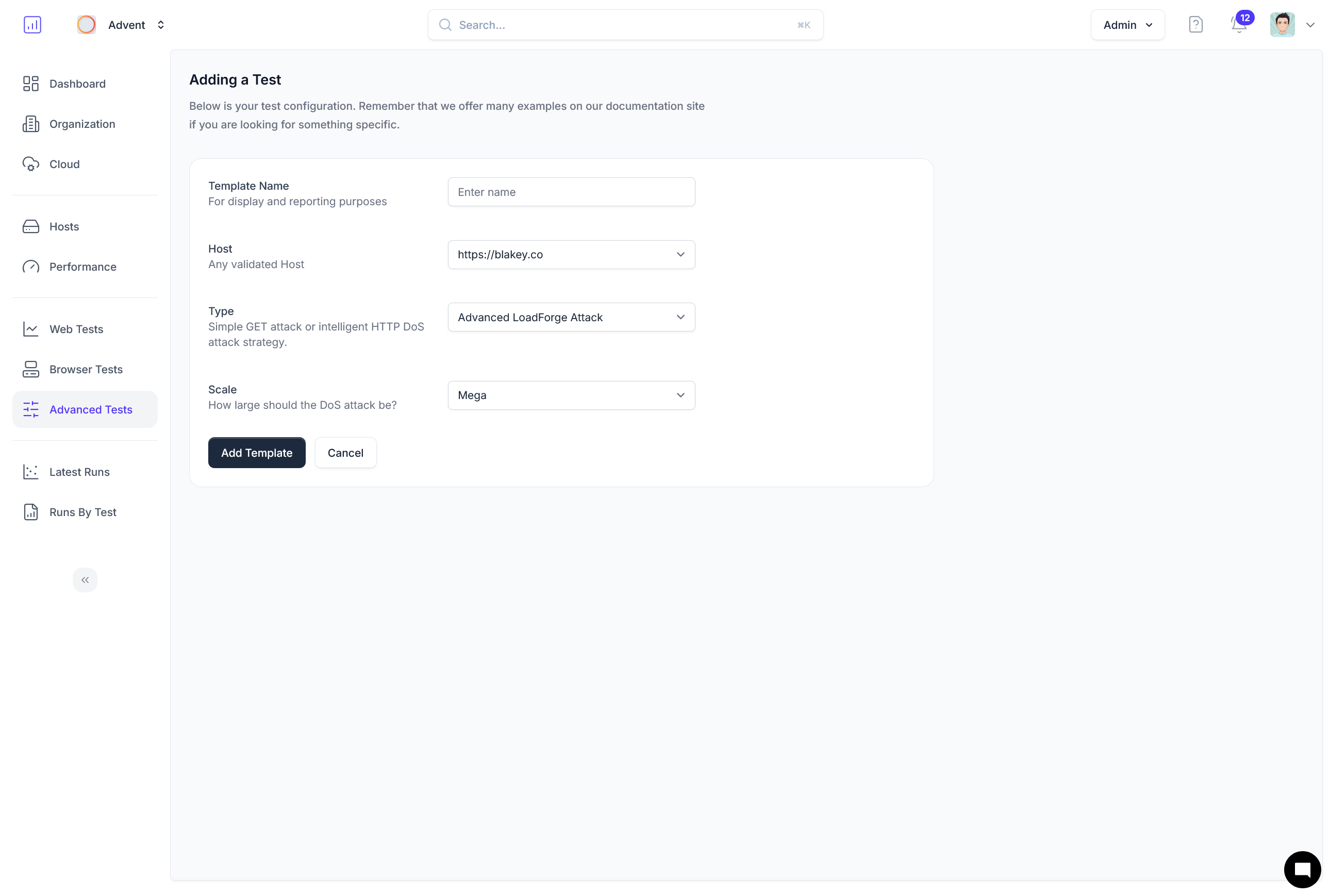Screen dimensions: 1329x896
Task: Click the Browser Tests sidebar icon
Action: [31, 369]
